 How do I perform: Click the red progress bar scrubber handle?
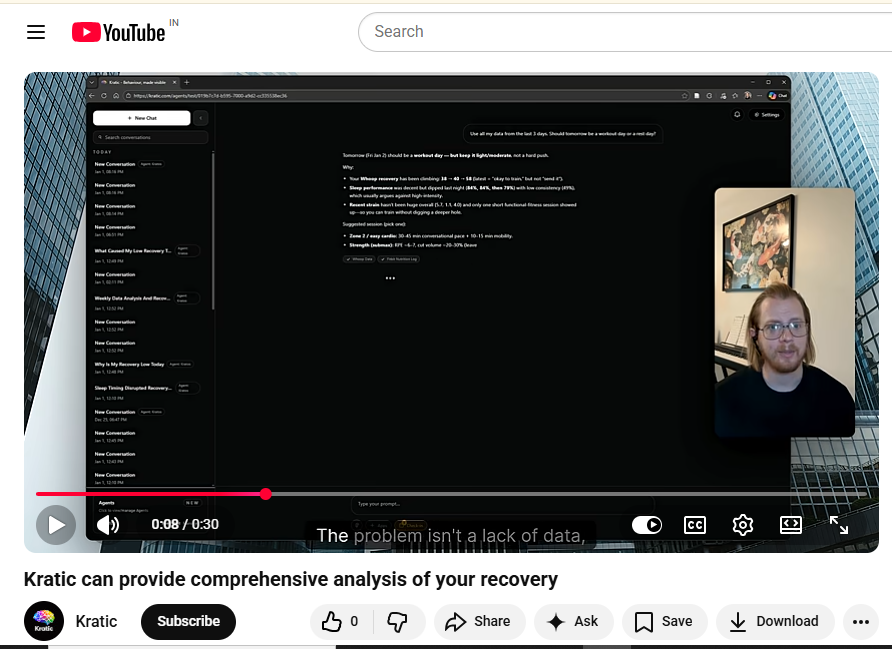click(266, 494)
